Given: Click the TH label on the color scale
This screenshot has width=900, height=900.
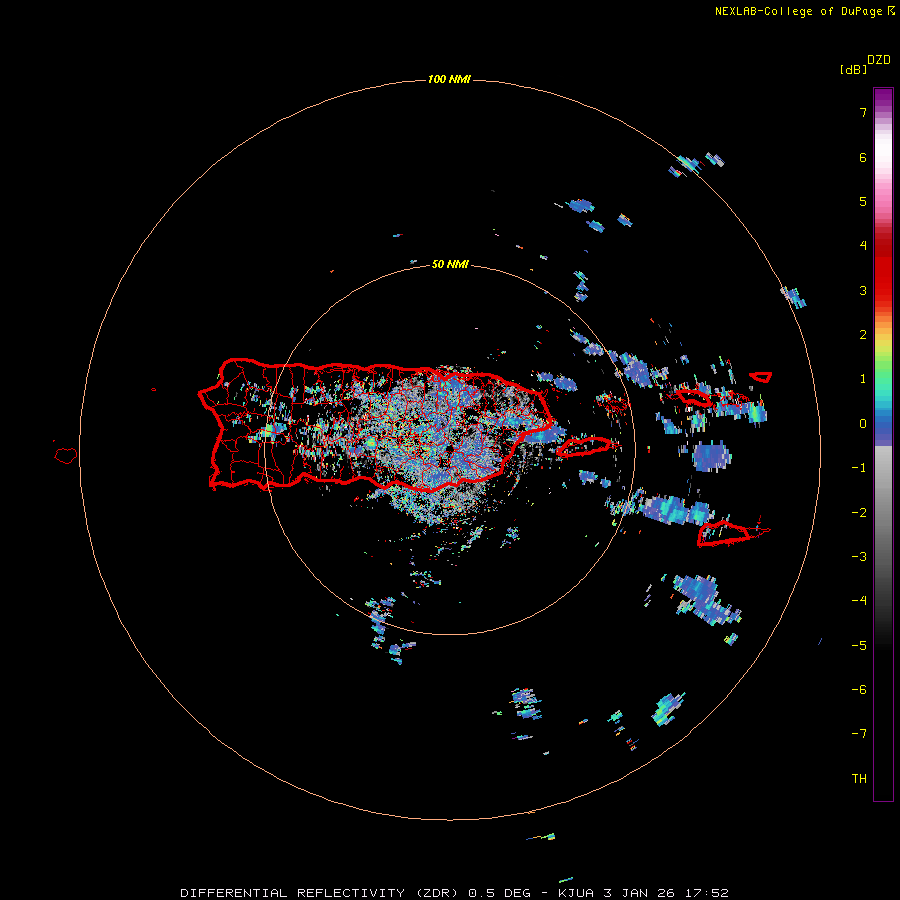Looking at the screenshot, I should [859, 779].
